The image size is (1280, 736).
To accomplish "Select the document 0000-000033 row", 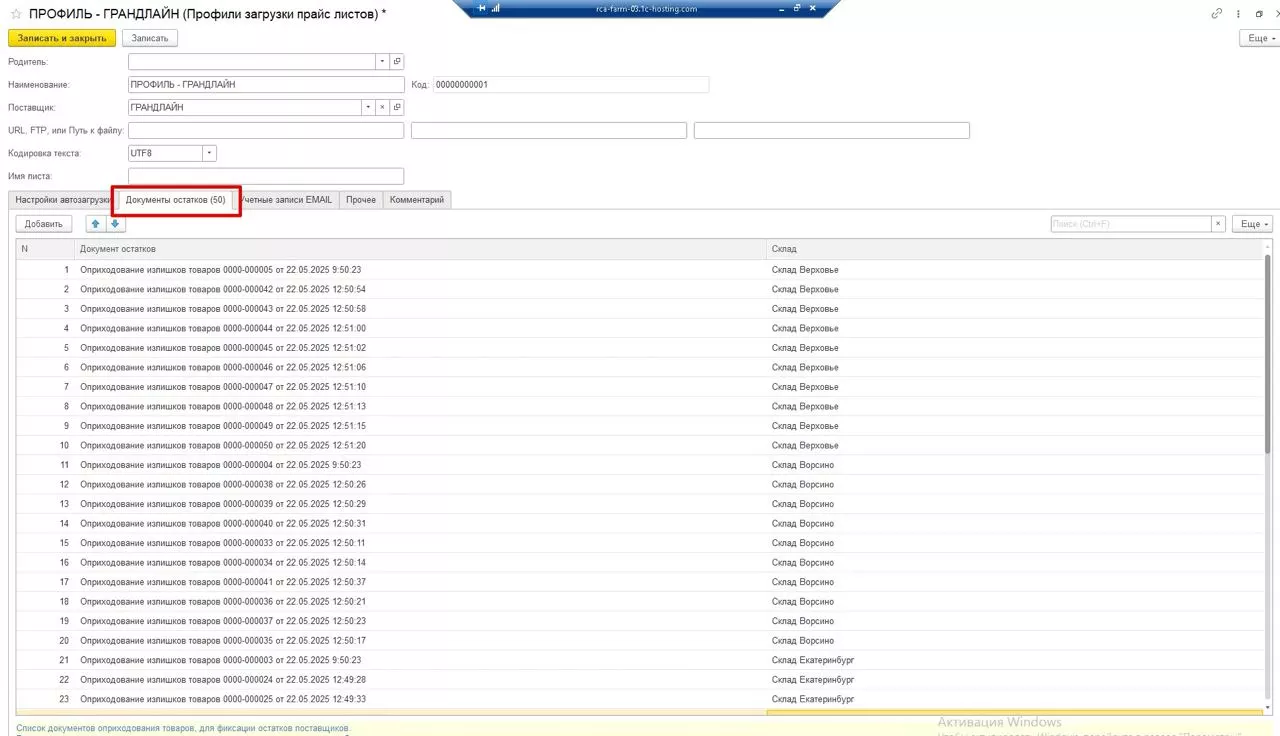I will [640, 543].
